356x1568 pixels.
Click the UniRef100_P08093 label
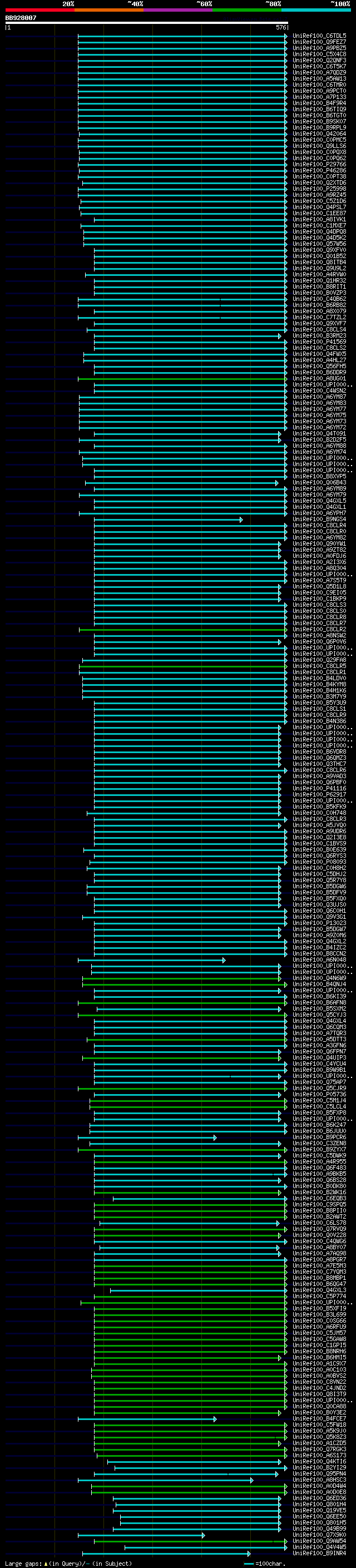tap(319, 862)
